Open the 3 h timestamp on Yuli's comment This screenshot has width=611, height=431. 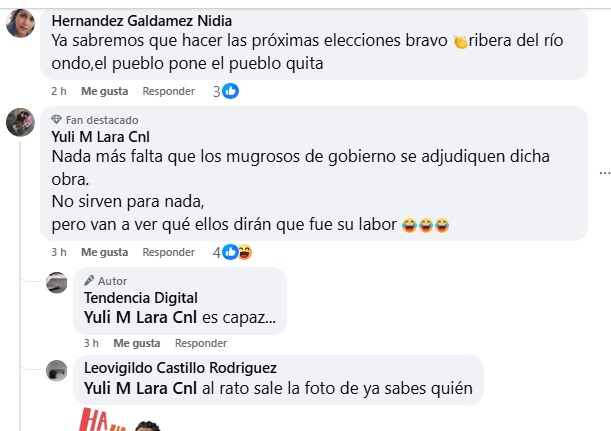(x=59, y=252)
